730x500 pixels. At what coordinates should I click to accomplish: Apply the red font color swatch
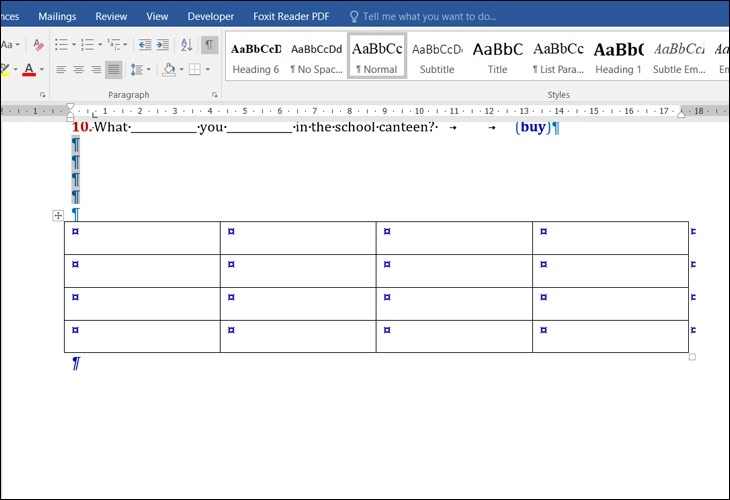coord(29,70)
